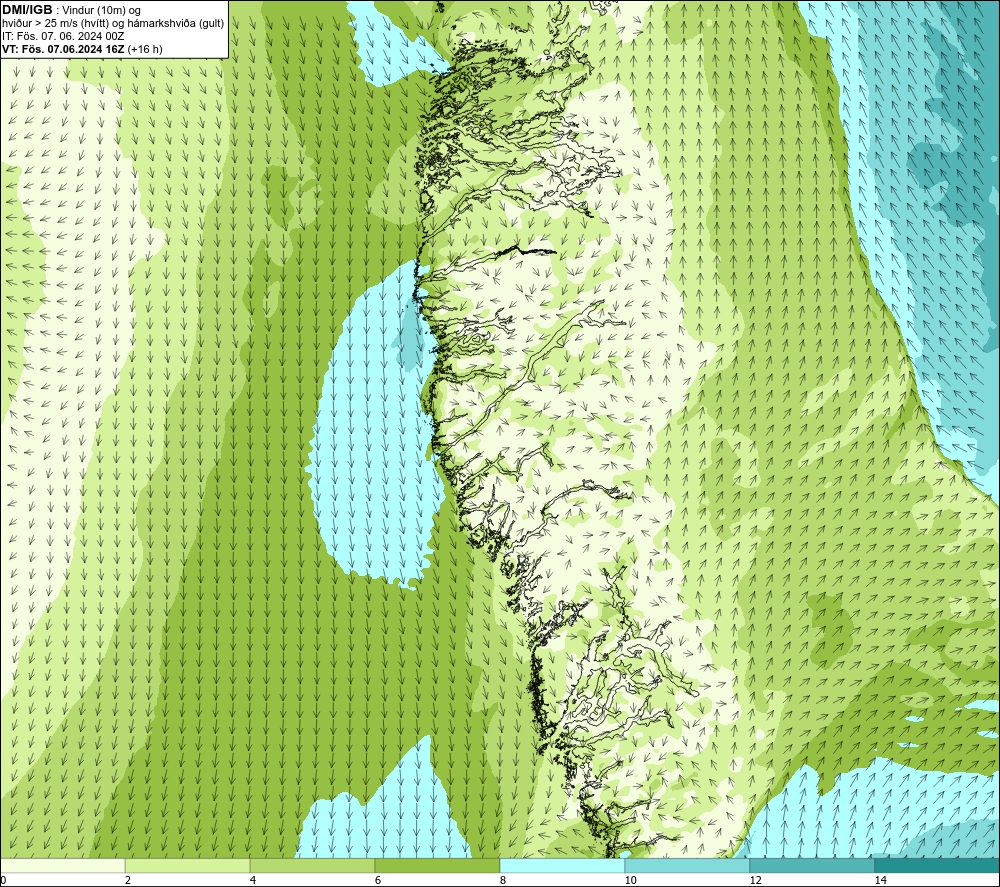1000x887 pixels.
Task: Click the DMI/IGB title text
Action: coord(27,10)
